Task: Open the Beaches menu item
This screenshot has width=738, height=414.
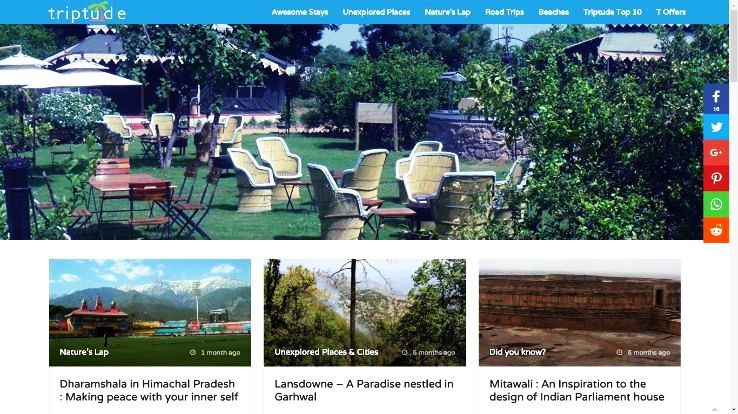Action: [x=554, y=12]
